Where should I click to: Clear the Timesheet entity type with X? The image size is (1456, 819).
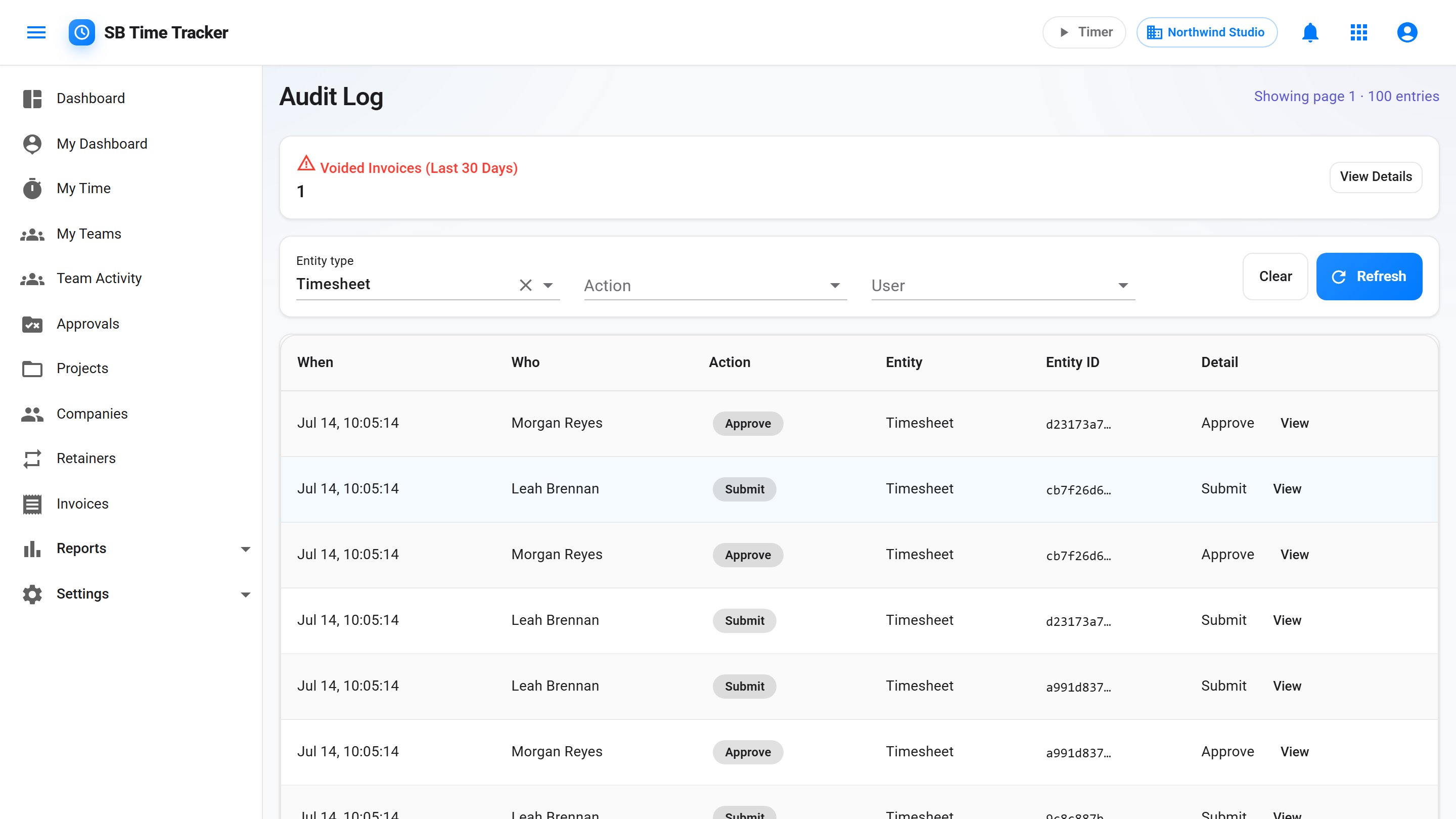(x=525, y=285)
